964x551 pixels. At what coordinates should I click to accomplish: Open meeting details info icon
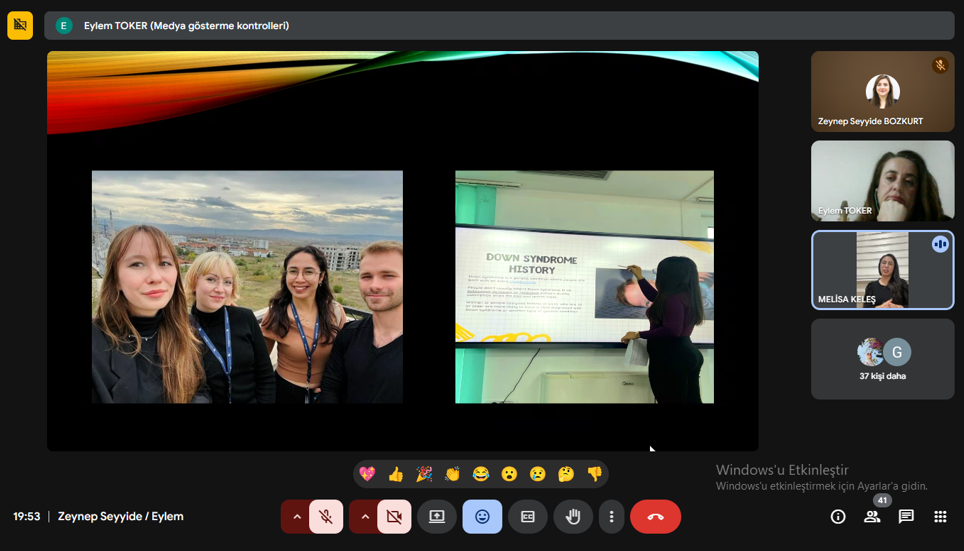[x=838, y=516]
